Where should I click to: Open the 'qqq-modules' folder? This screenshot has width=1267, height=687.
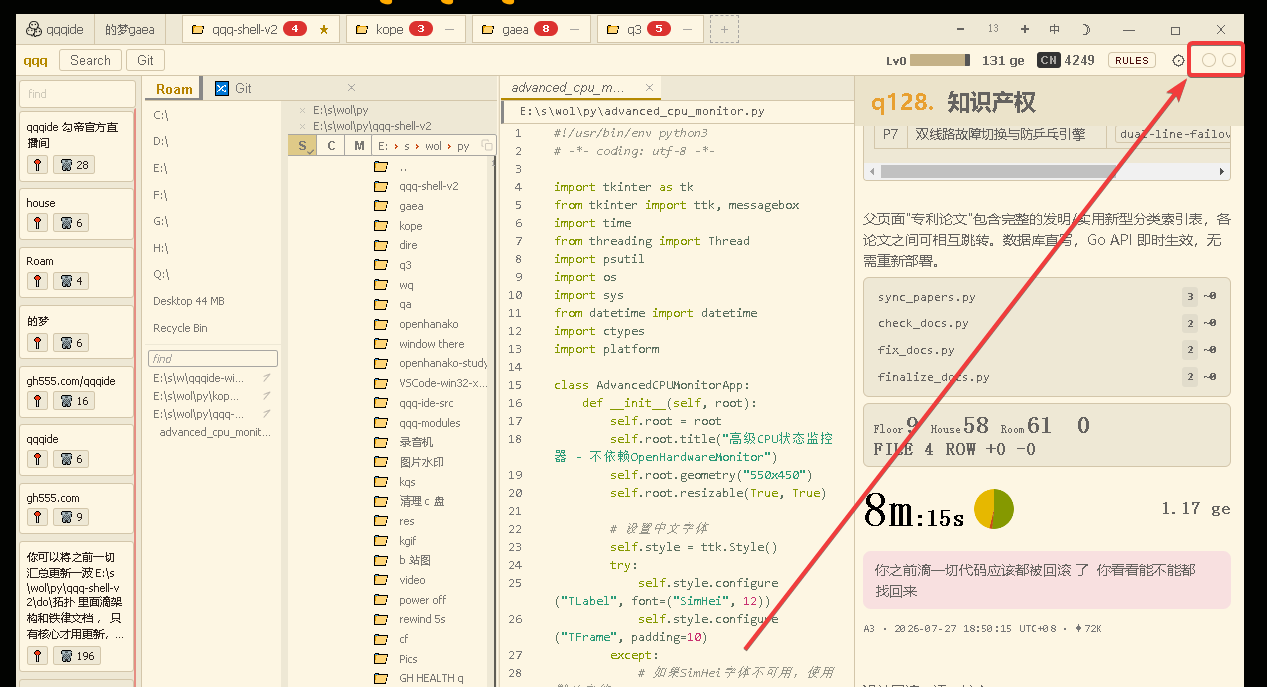(x=430, y=423)
